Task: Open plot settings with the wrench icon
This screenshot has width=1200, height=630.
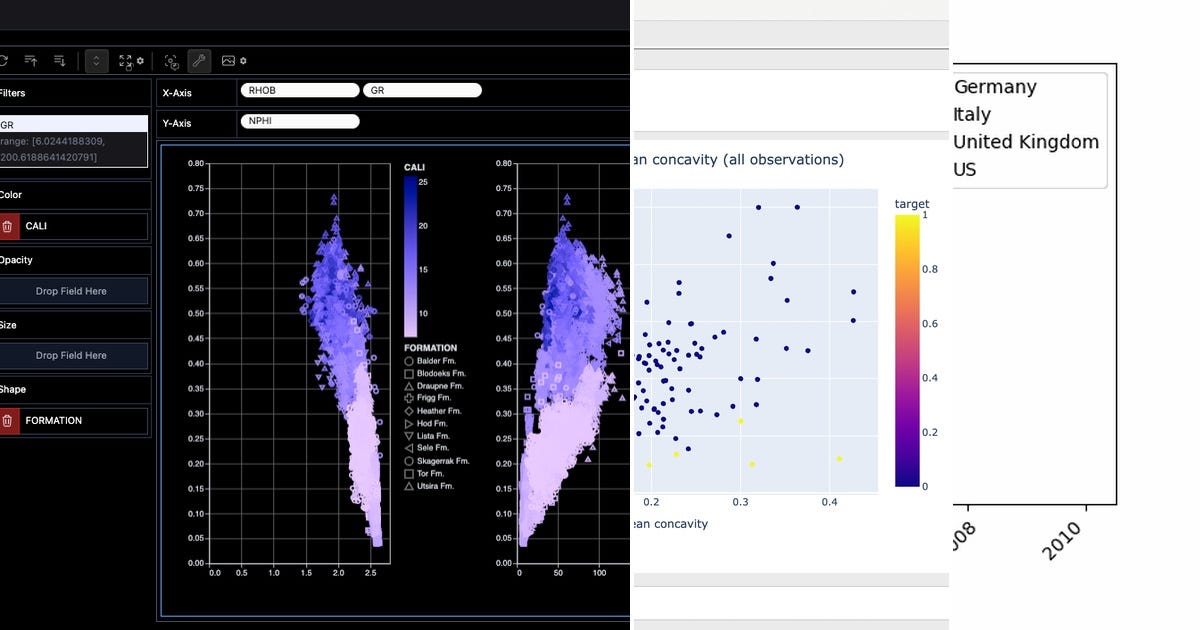Action: (x=199, y=60)
